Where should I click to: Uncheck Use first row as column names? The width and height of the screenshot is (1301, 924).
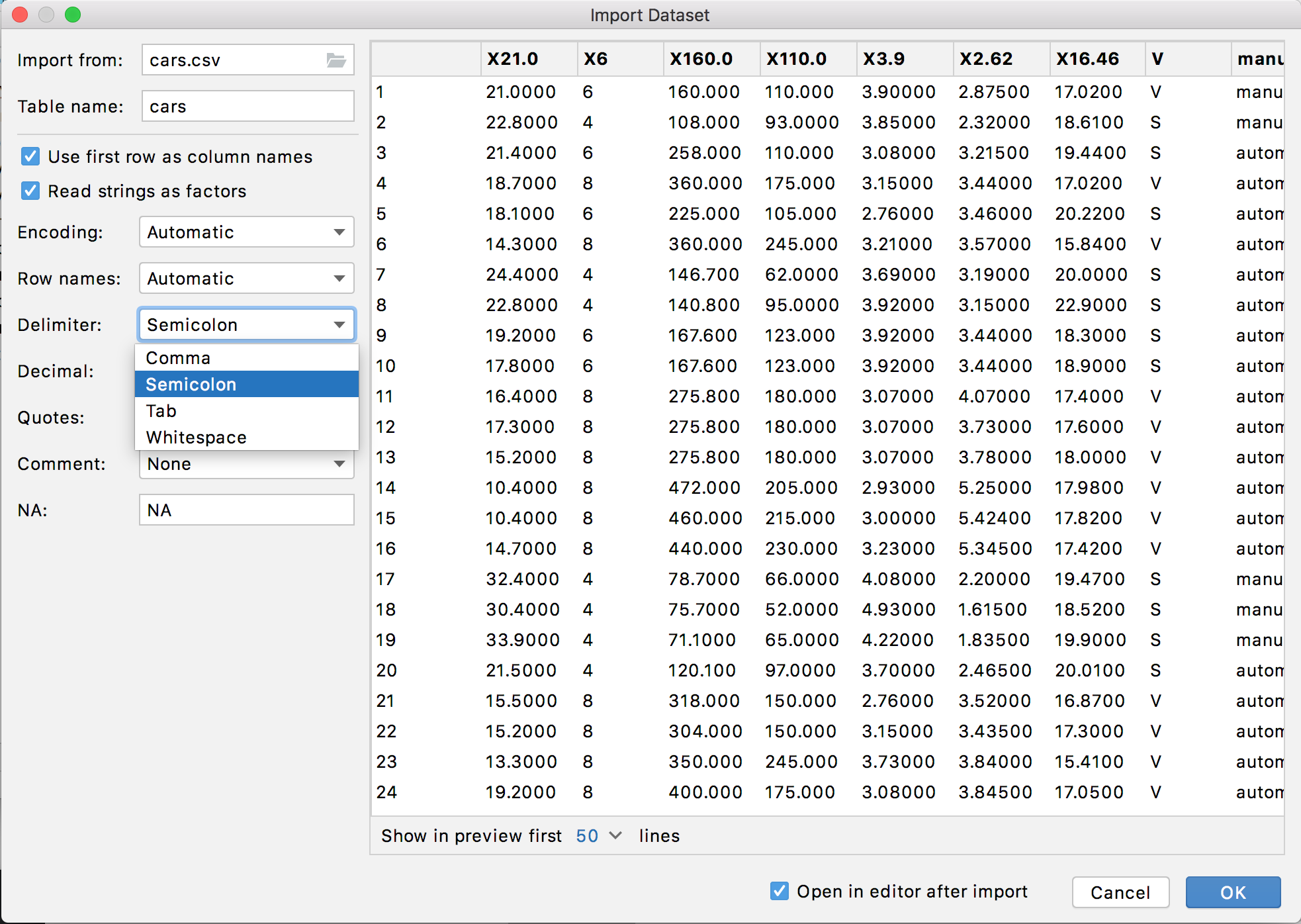[30, 156]
